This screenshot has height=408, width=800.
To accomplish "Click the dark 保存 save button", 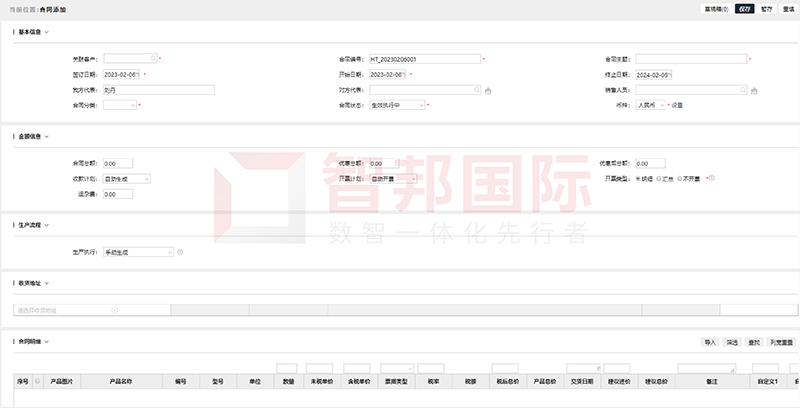I will [x=744, y=9].
